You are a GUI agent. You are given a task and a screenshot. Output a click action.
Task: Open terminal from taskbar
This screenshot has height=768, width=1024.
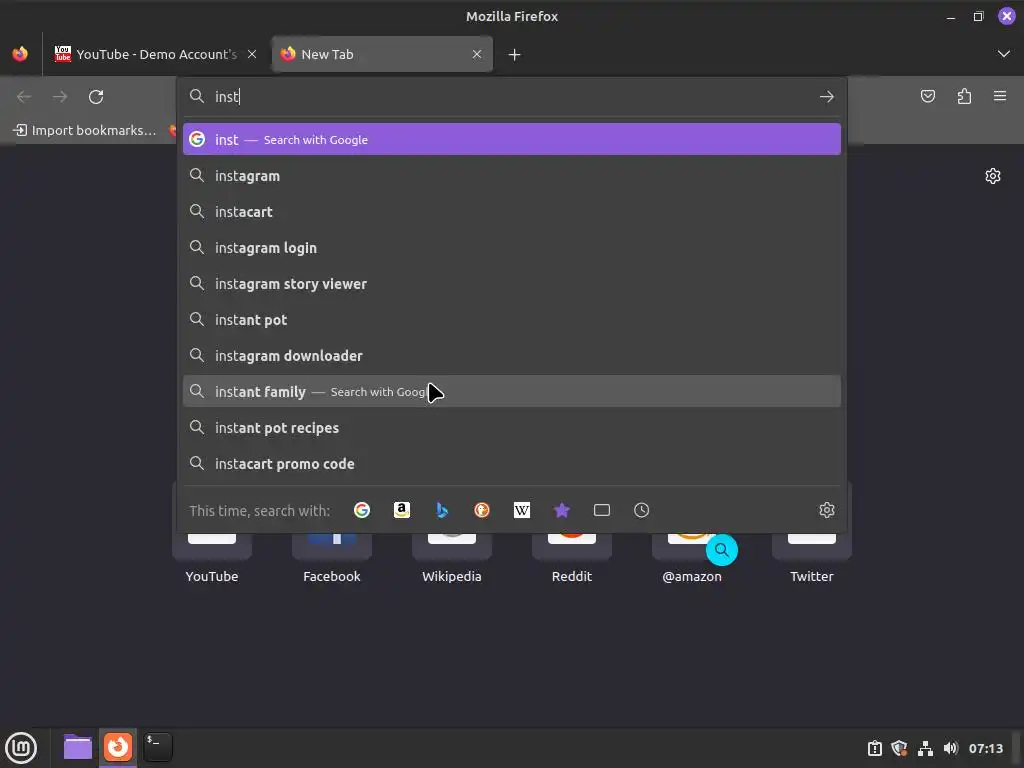tap(158, 747)
